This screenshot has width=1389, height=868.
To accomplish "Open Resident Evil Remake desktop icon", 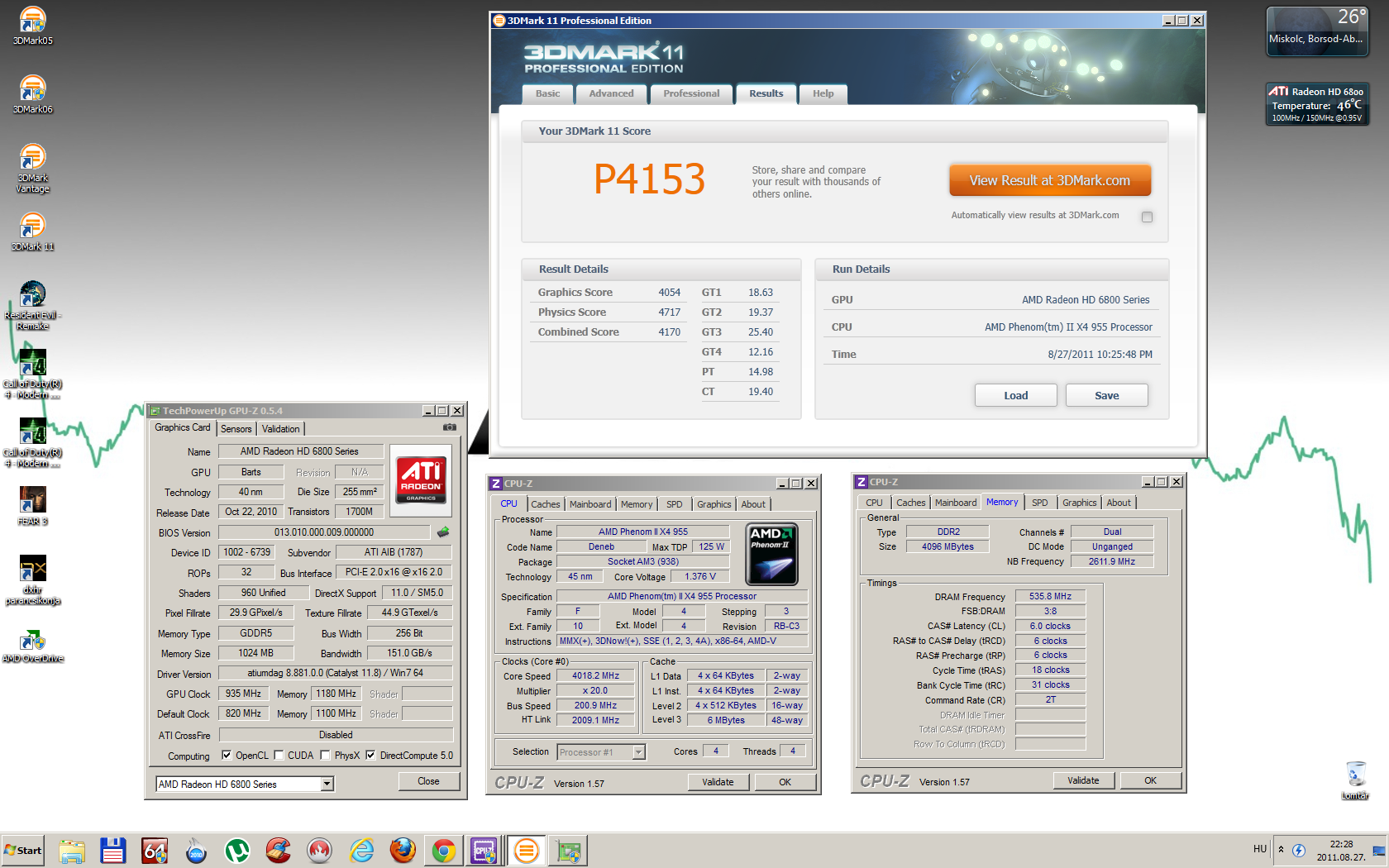I will pyautogui.click(x=33, y=305).
